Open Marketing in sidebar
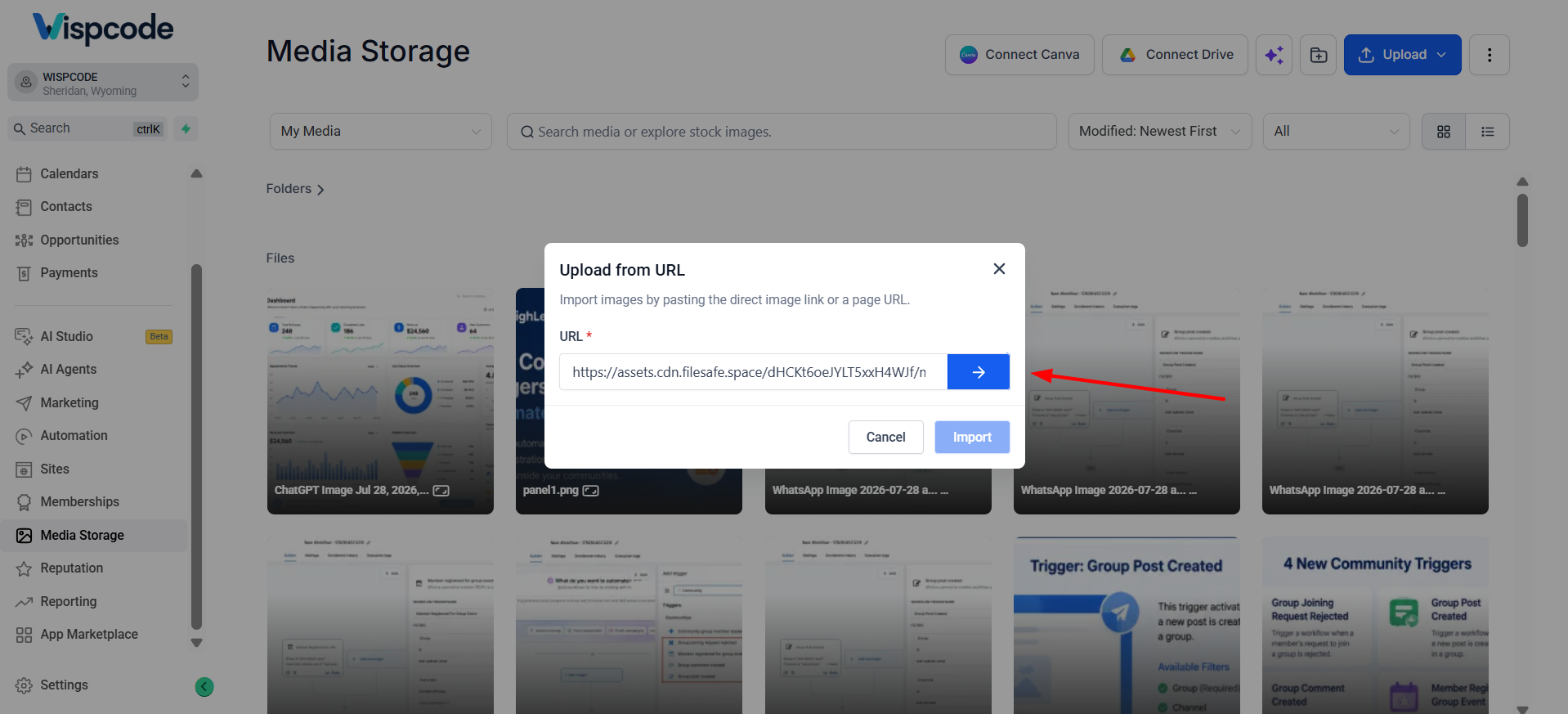This screenshot has height=714, width=1568. pyautogui.click(x=69, y=402)
